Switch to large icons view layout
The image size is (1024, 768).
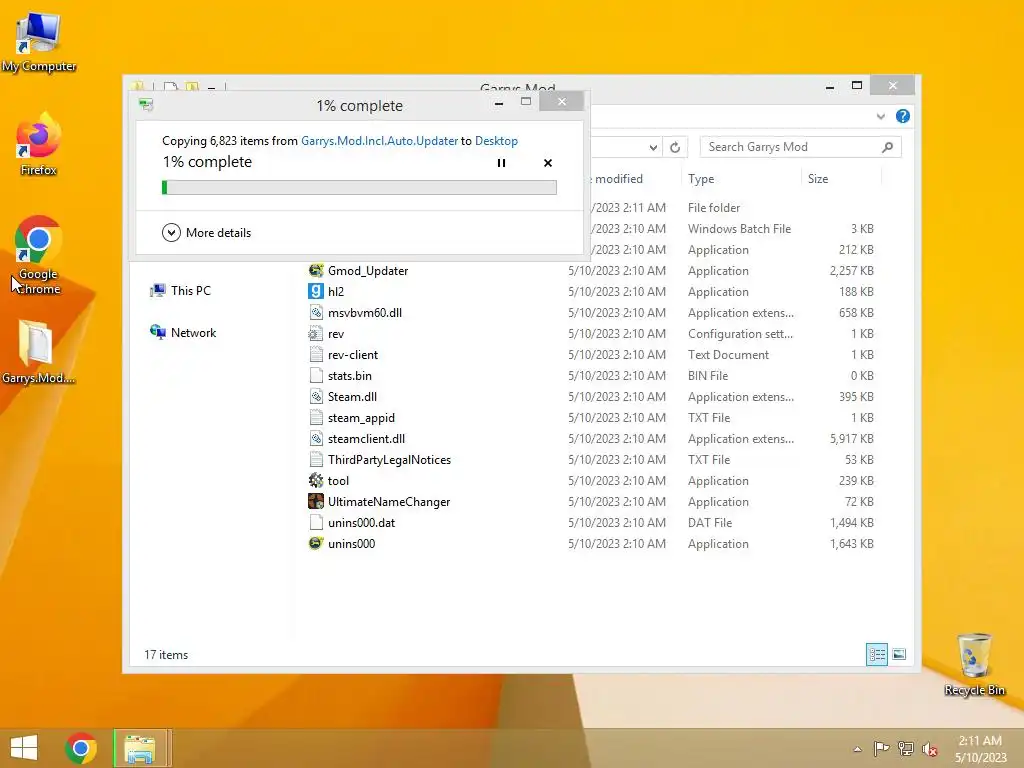[x=899, y=654]
